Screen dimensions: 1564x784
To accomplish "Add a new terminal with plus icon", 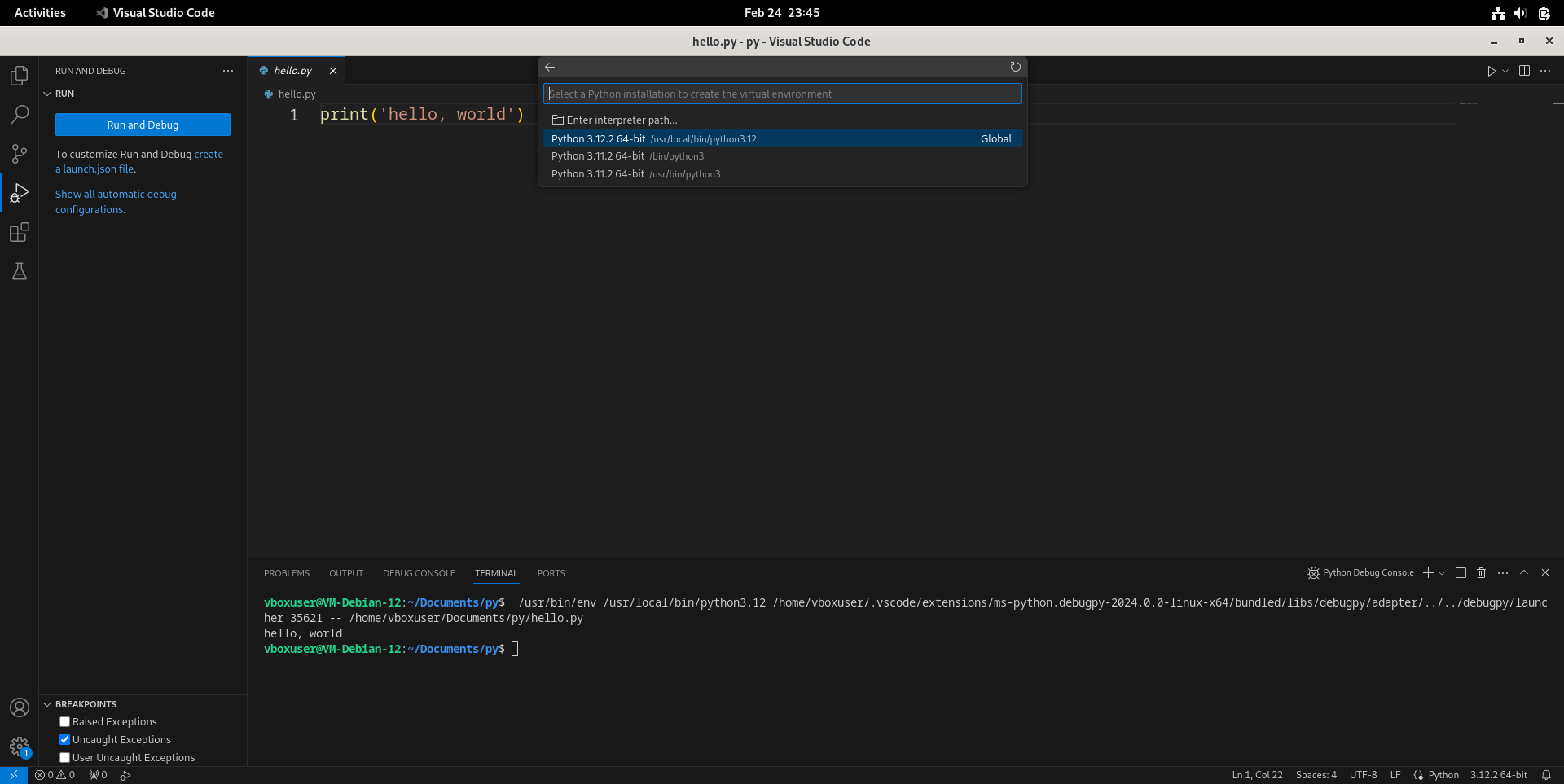I will click(1428, 573).
